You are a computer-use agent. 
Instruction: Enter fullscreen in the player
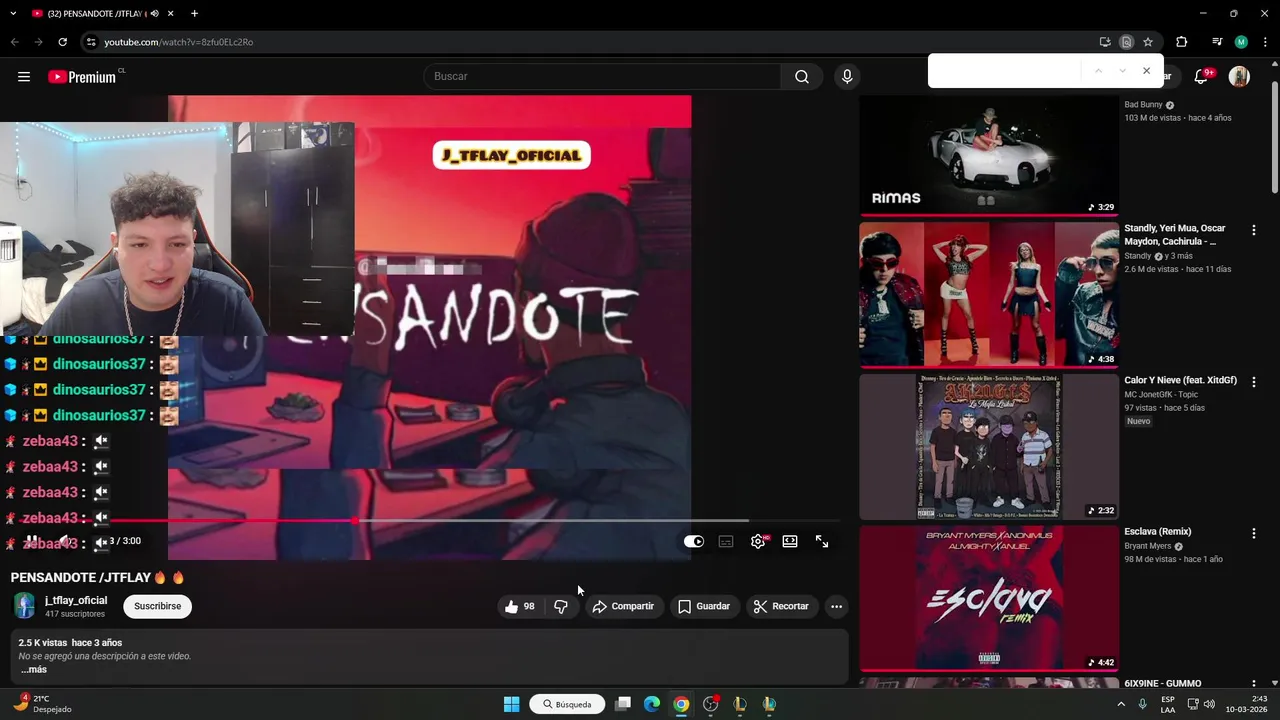click(822, 541)
